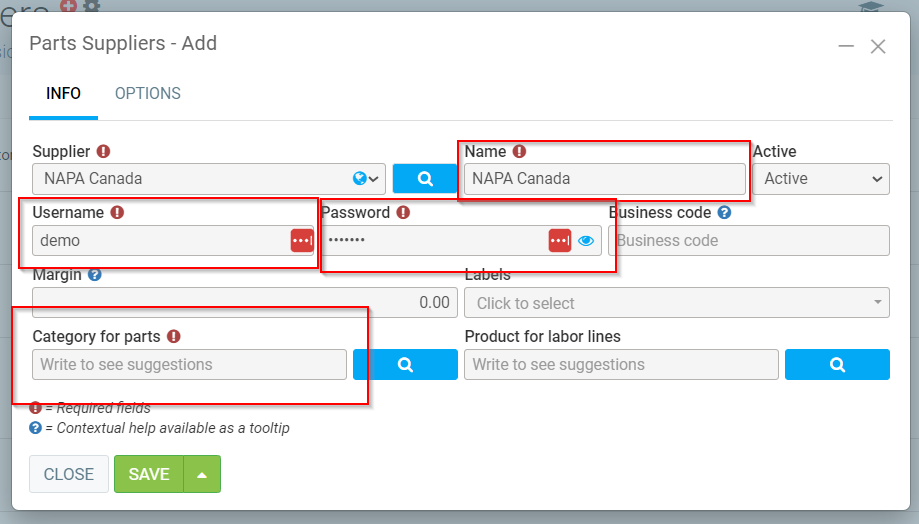Screen dimensions: 919x524
Task: Open the Active status dropdown
Action: click(x=821, y=179)
